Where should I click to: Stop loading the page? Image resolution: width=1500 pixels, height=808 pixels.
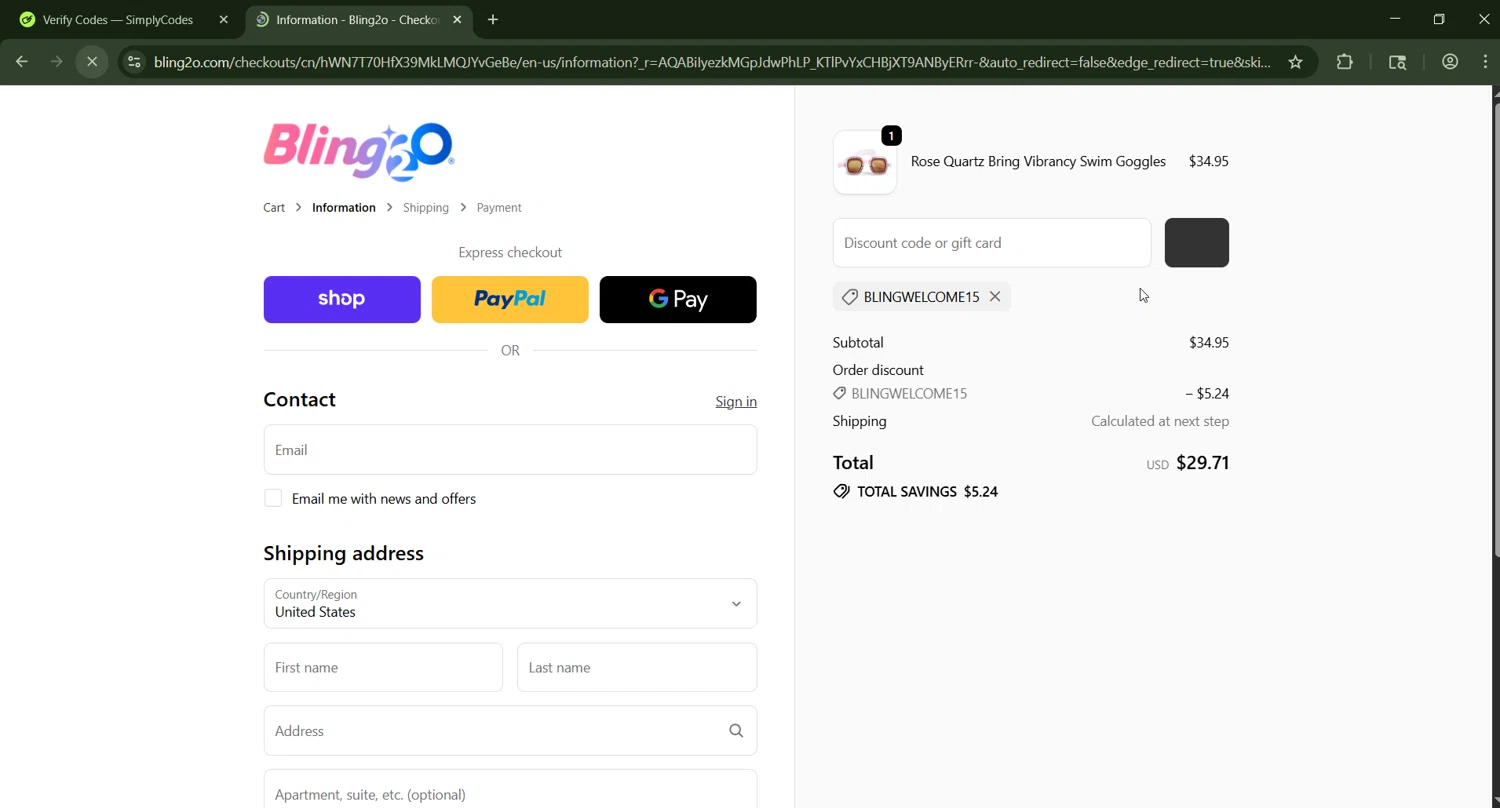pos(92,62)
